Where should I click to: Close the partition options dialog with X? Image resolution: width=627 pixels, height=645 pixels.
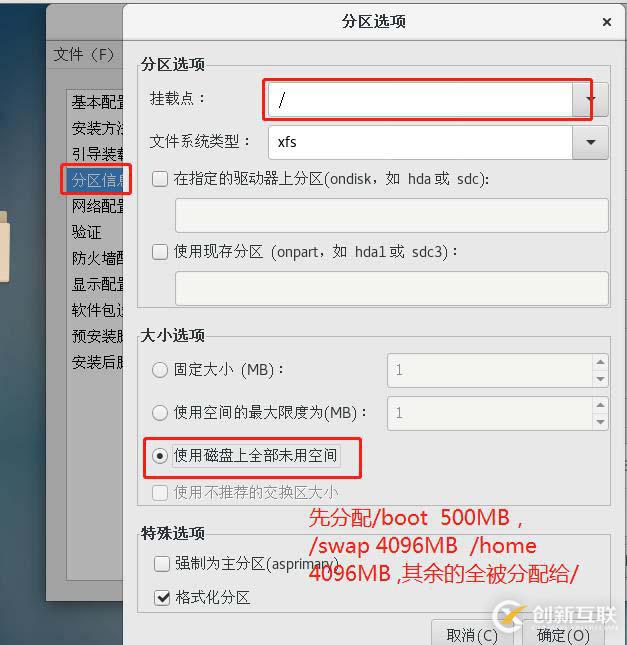[606, 22]
